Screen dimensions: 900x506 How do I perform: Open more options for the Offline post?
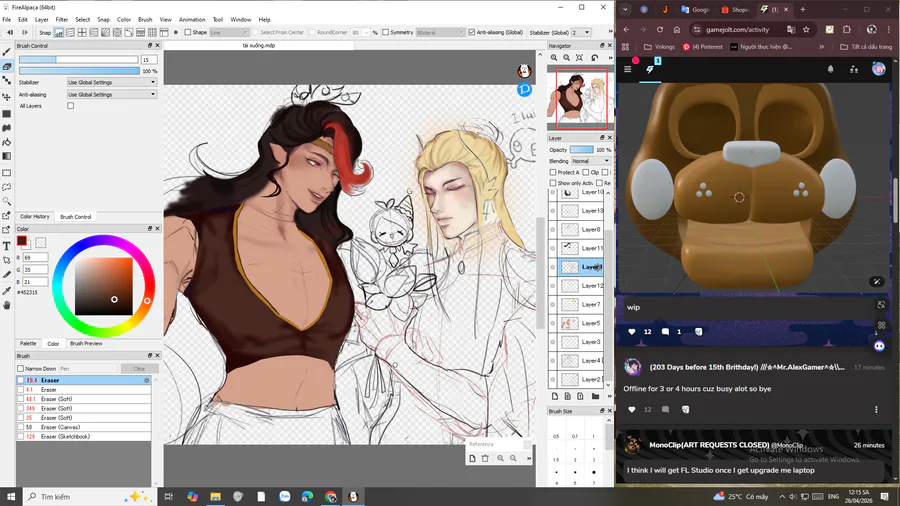tap(876, 410)
